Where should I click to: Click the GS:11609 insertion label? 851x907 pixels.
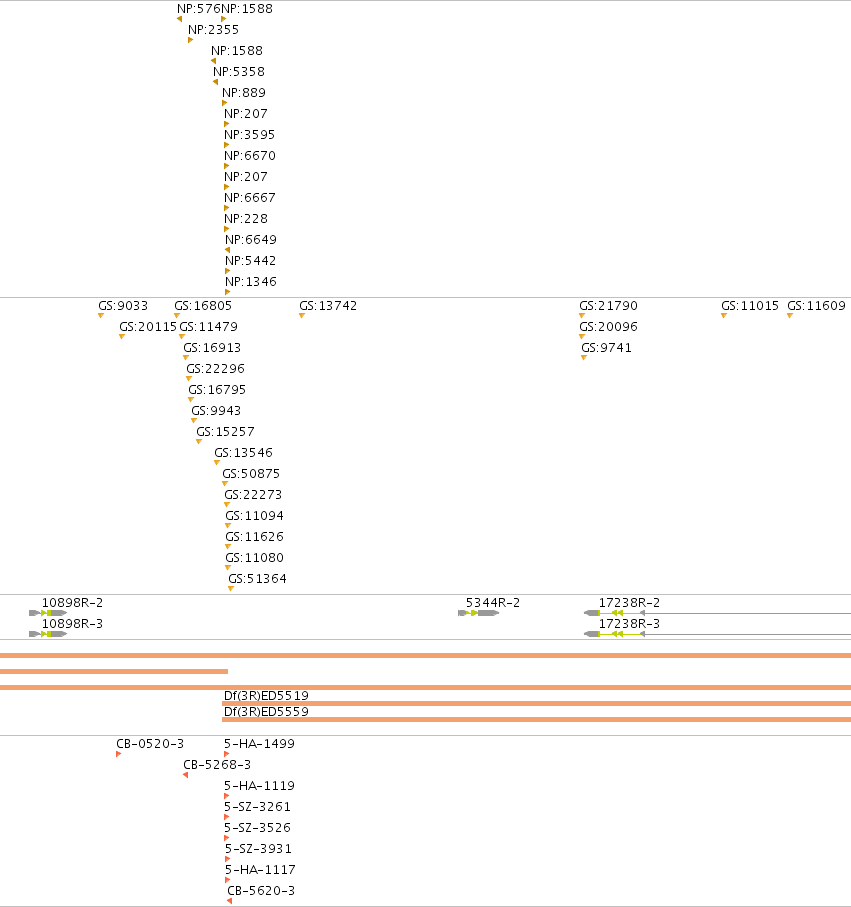(816, 305)
